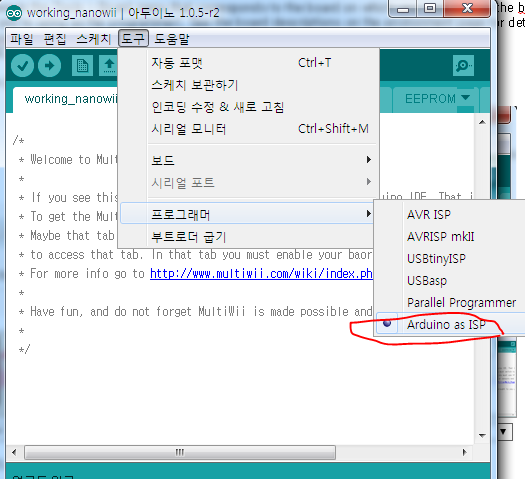Click the horizontal scrollbar thumb

tap(180, 453)
